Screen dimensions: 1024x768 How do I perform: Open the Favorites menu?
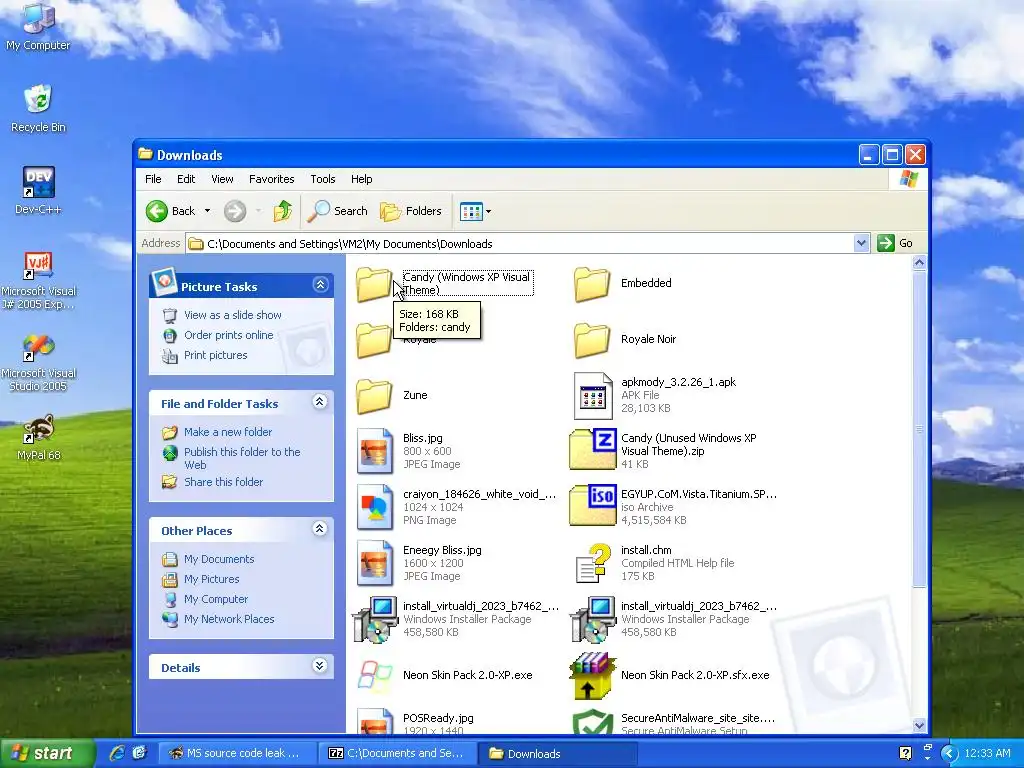pos(272,179)
